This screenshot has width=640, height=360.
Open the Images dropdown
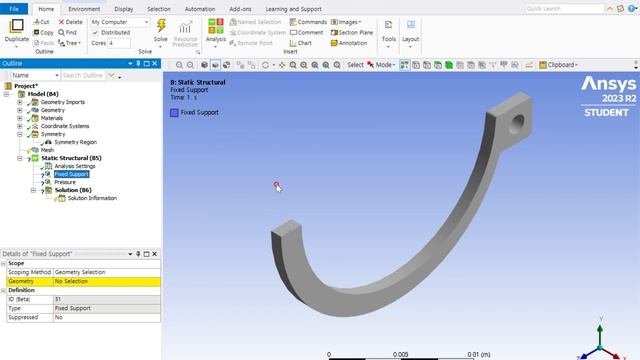[346, 22]
